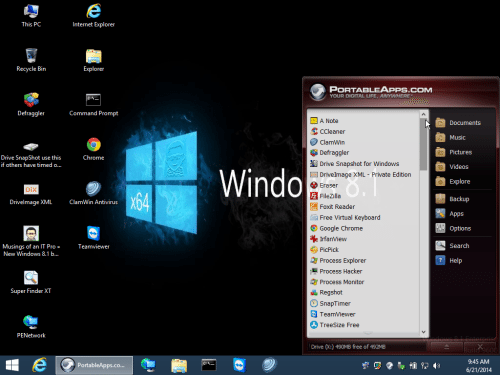The image size is (500, 375).
Task: Click the apps list scroll up arrow
Action: 424,114
